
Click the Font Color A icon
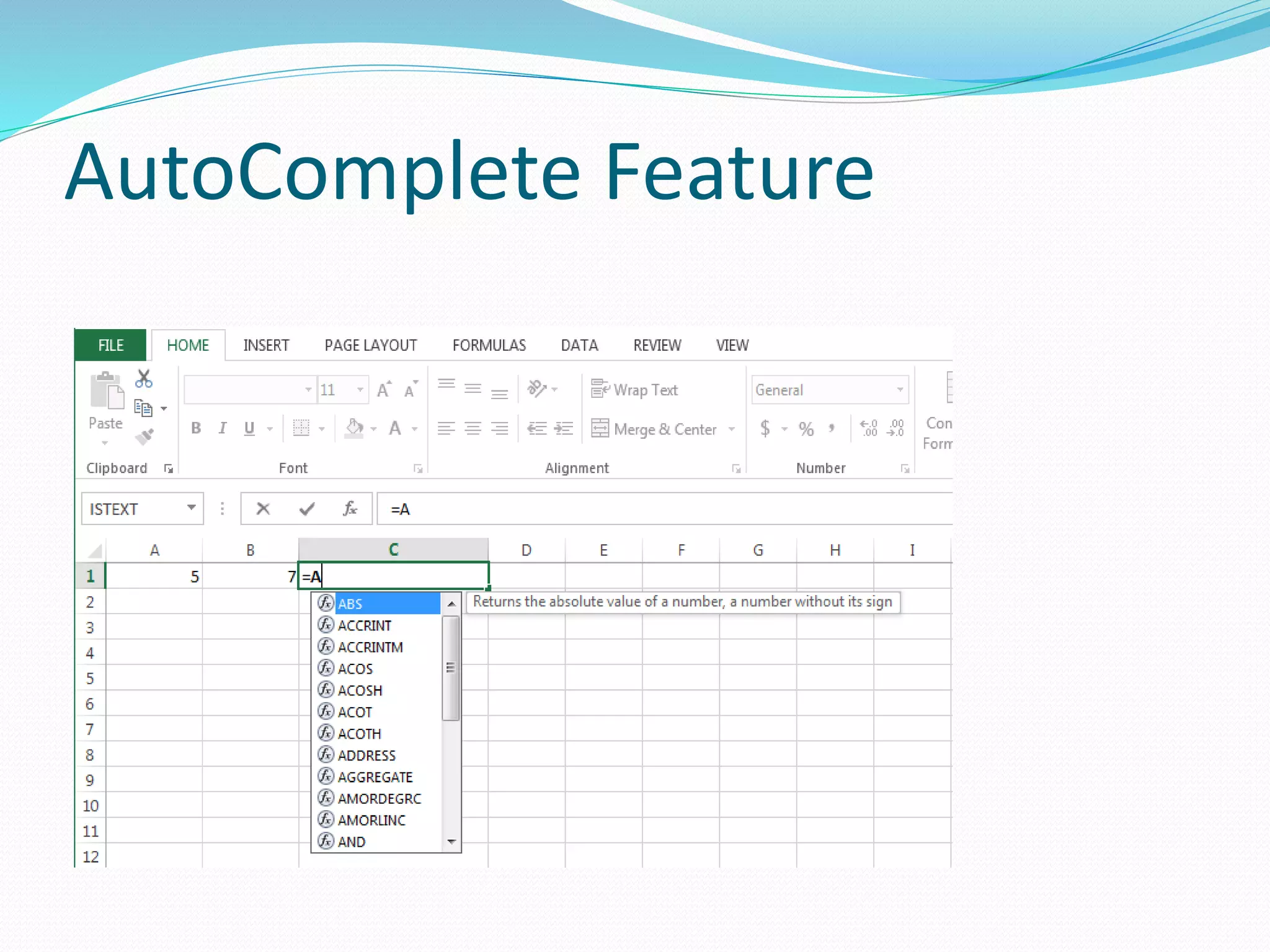395,428
